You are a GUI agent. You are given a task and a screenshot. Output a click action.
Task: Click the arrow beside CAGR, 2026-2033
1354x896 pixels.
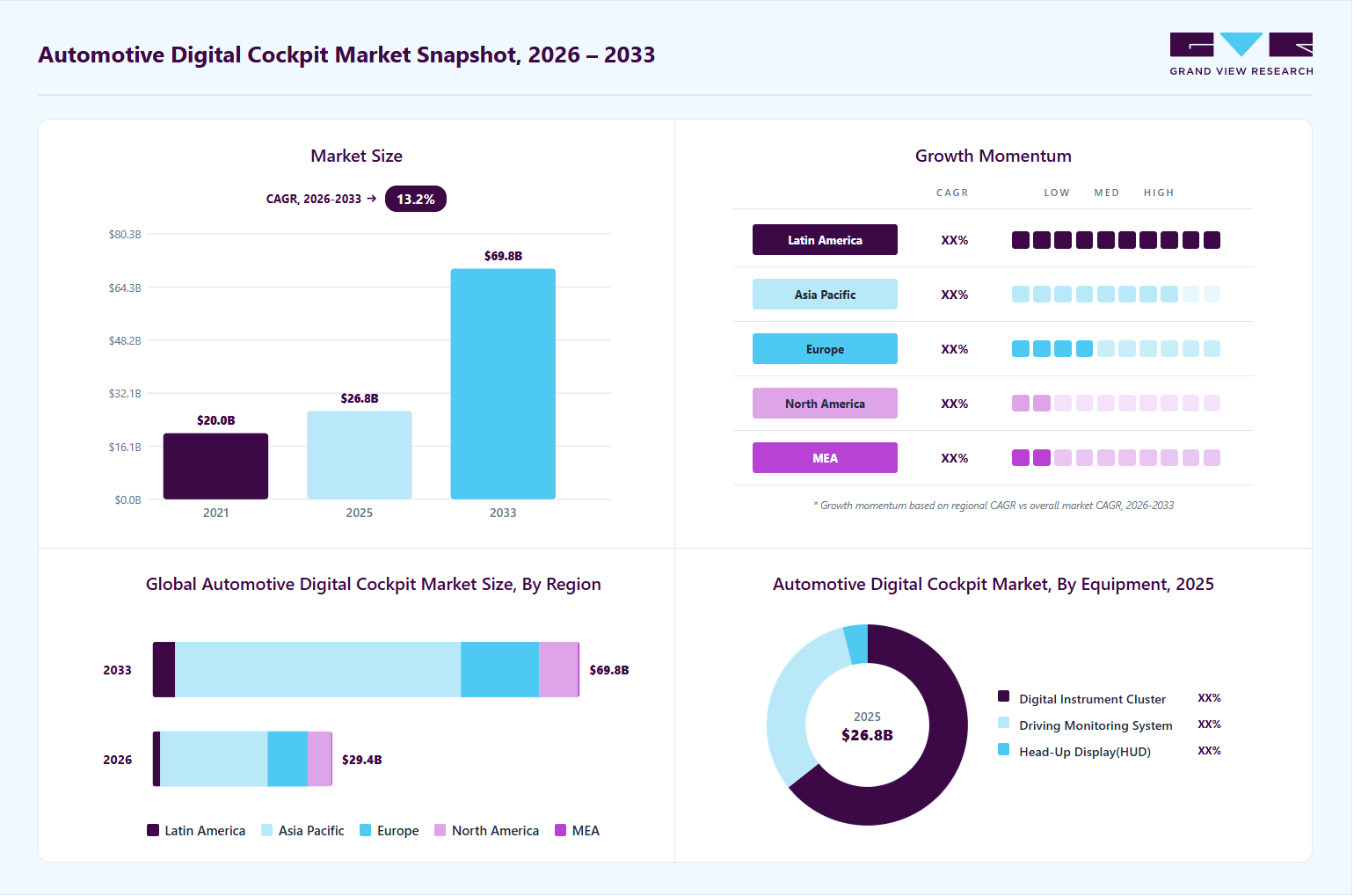372,199
